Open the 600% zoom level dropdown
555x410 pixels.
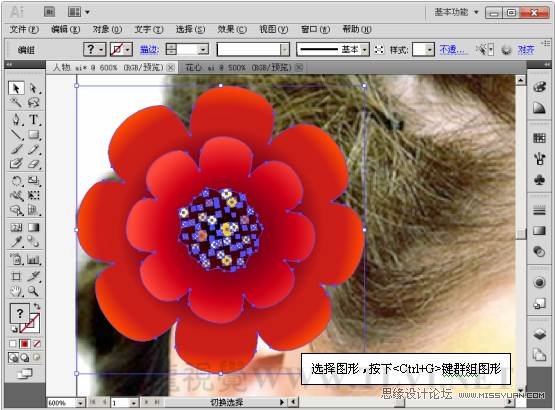[80, 403]
